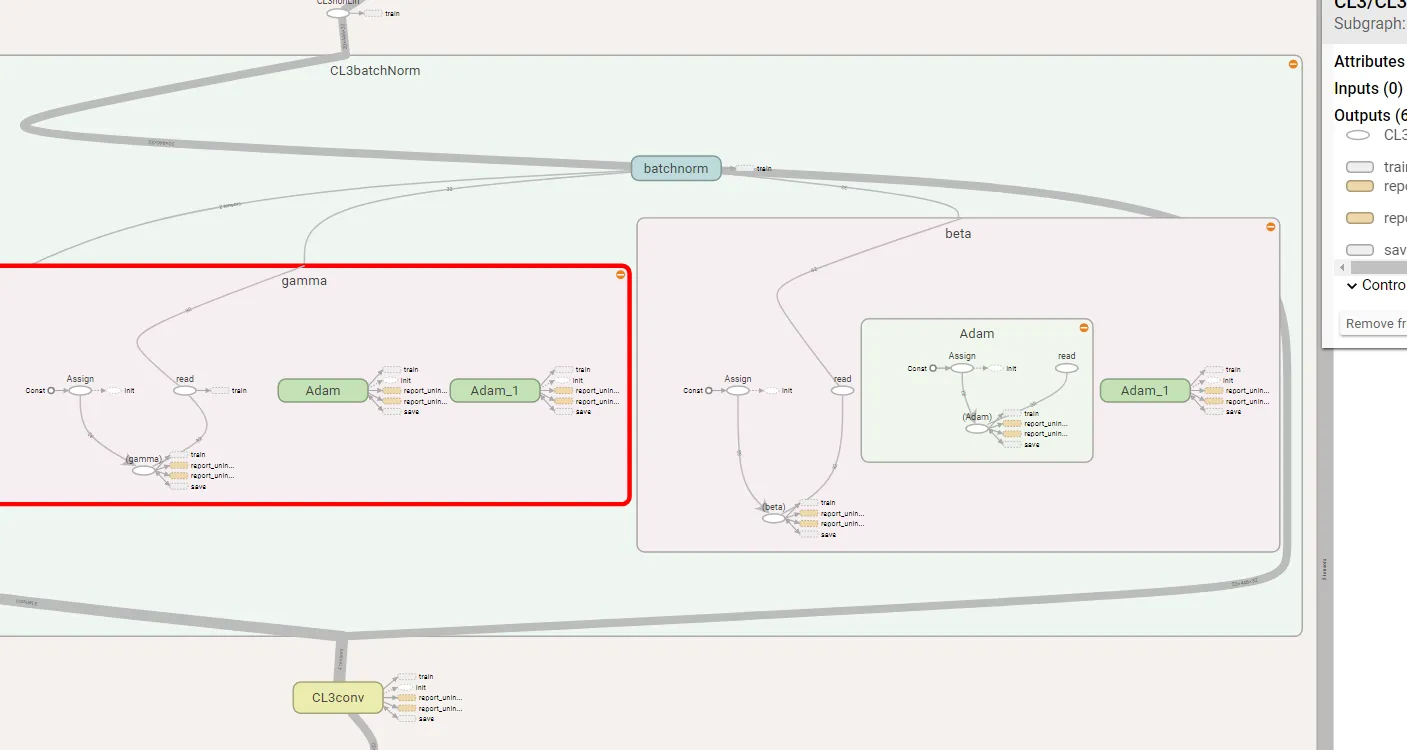Click the Inputs (0) heading
Viewport: 1407px width, 750px height.
(x=1368, y=89)
